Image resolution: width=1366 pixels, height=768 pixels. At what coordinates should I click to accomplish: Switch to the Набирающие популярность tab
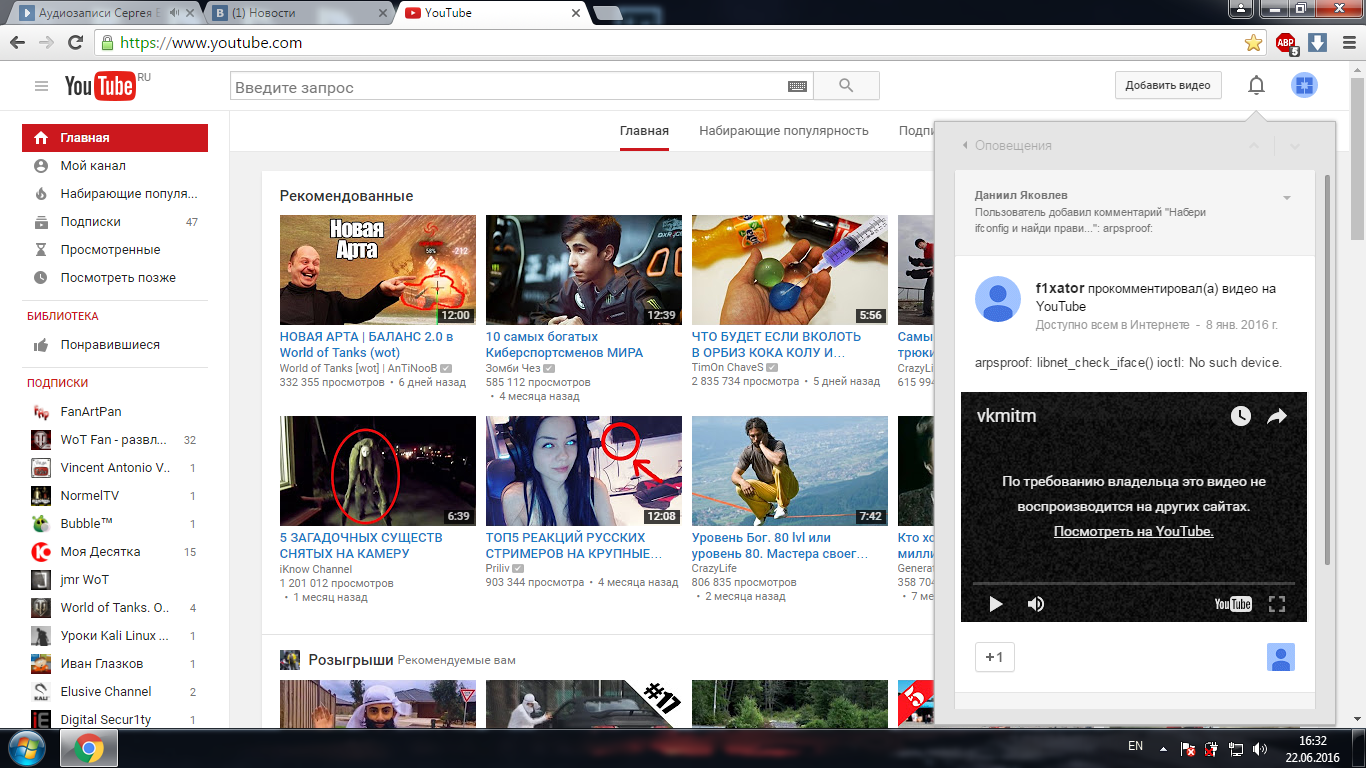pyautogui.click(x=783, y=131)
